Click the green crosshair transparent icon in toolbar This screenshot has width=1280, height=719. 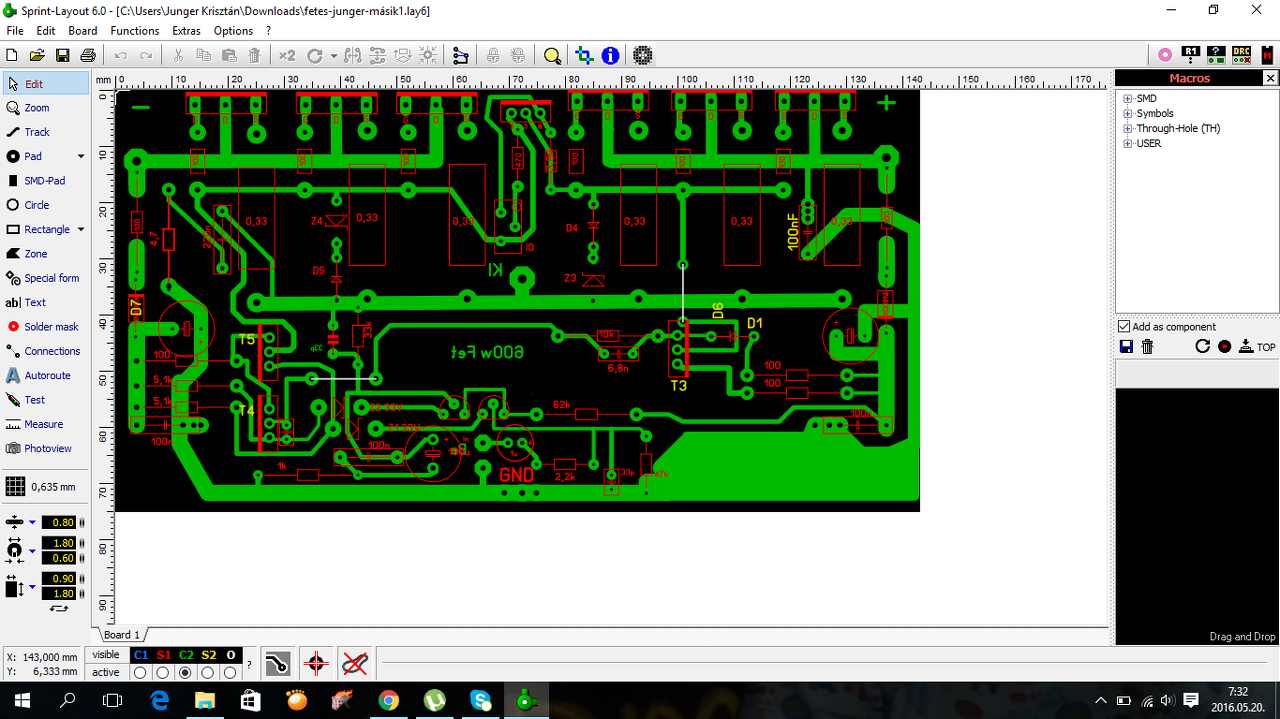(584, 56)
